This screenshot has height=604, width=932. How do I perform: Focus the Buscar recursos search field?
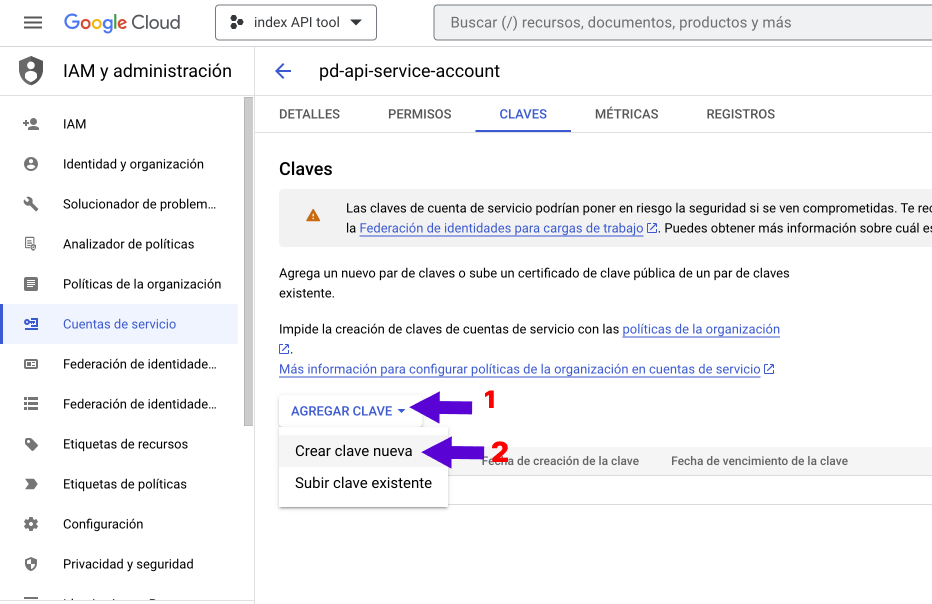pyautogui.click(x=682, y=23)
